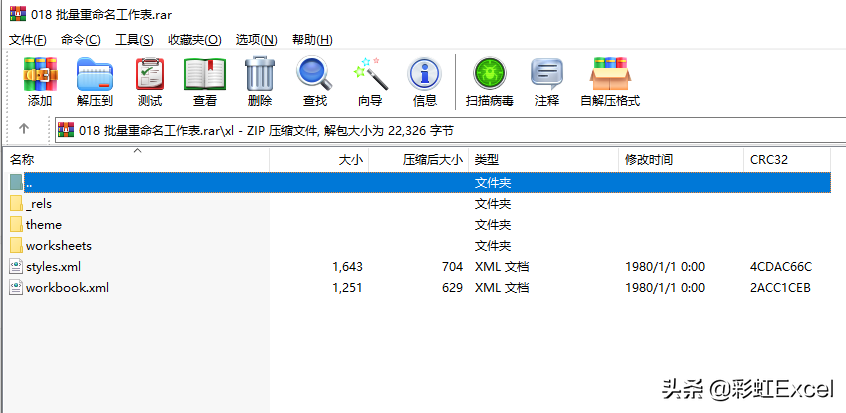Open the 查看 (View) book icon
The height and width of the screenshot is (413, 846).
(205, 74)
